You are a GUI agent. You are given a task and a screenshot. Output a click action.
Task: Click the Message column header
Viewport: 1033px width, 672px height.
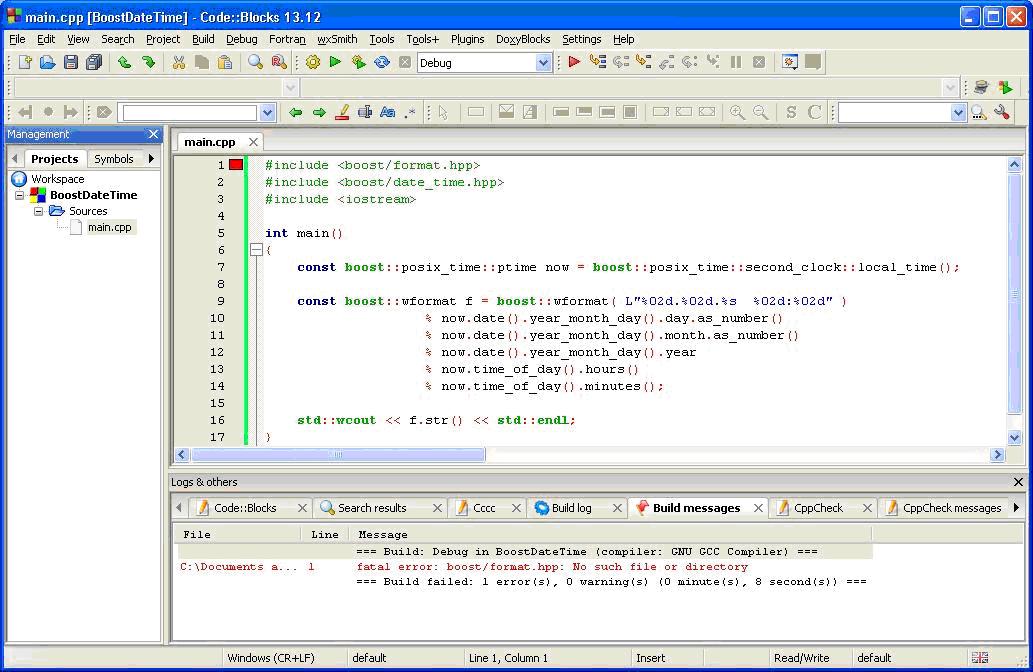click(x=610, y=534)
